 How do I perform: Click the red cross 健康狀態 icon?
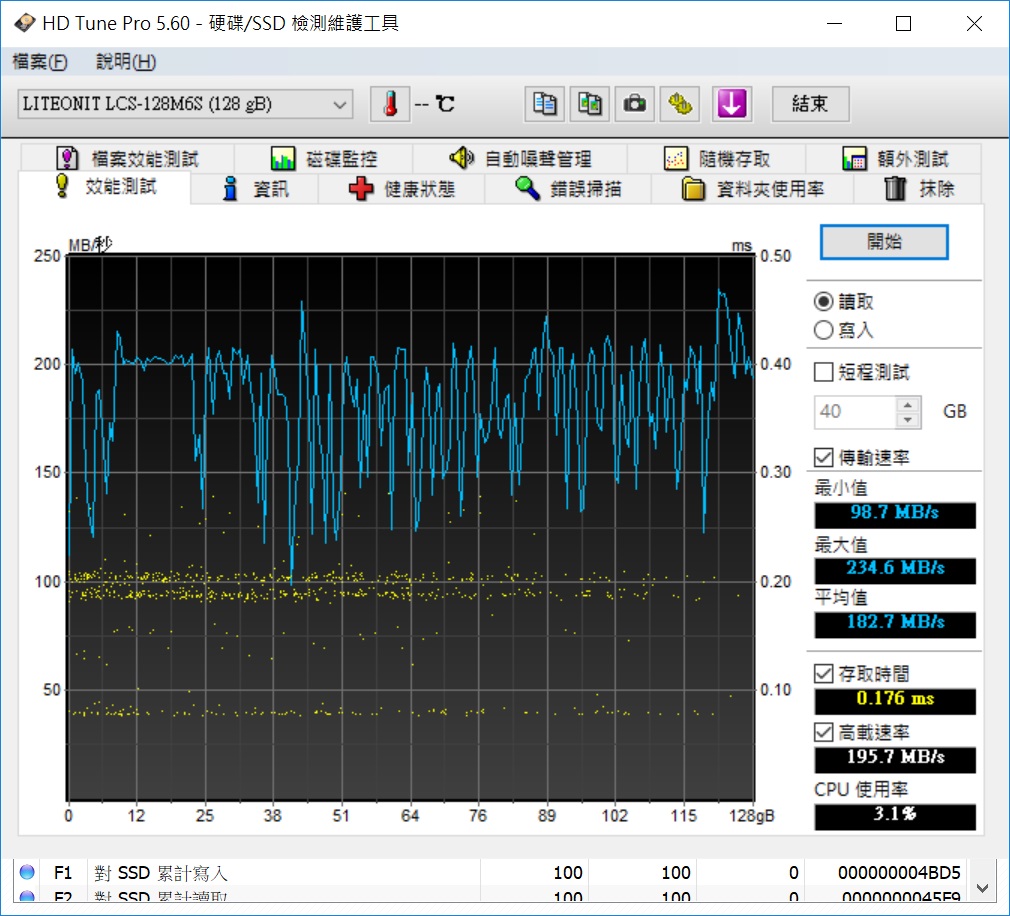361,189
